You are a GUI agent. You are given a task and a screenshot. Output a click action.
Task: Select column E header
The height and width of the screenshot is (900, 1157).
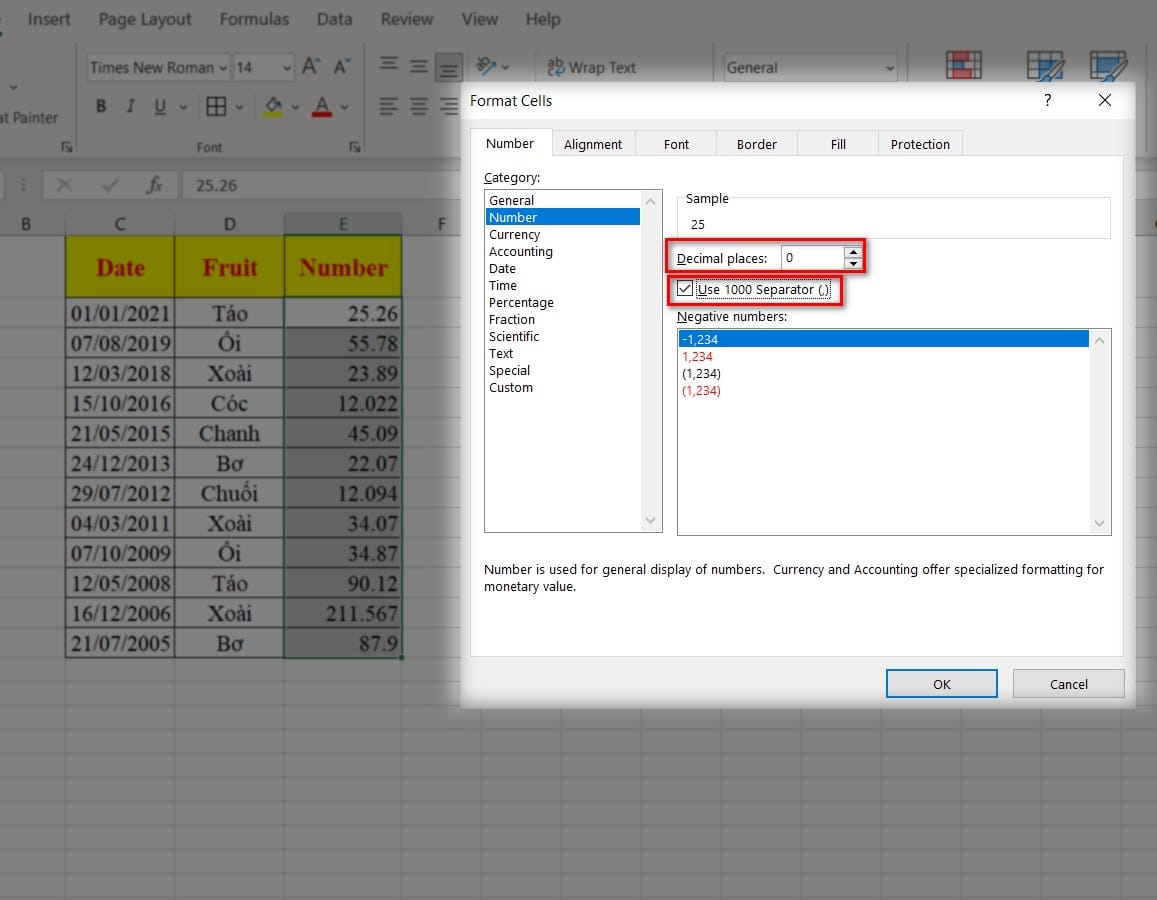343,224
